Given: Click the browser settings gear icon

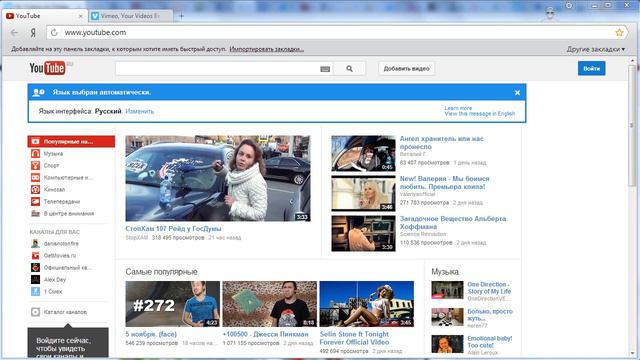Looking at the screenshot, I should point(569,5).
